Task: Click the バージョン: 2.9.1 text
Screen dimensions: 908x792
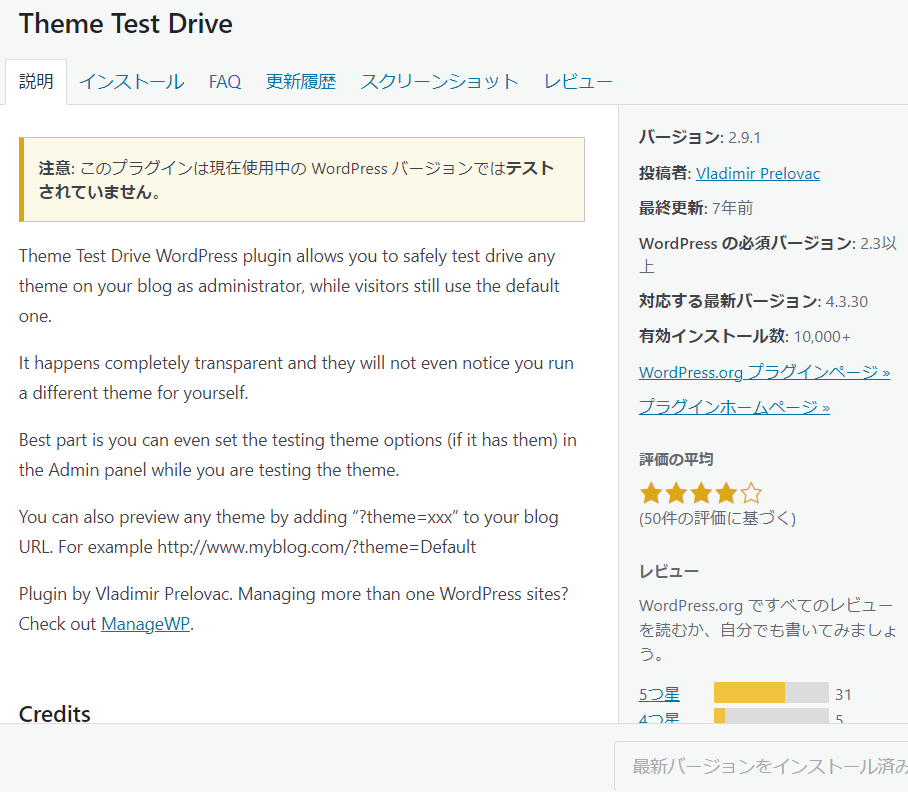Action: click(700, 138)
